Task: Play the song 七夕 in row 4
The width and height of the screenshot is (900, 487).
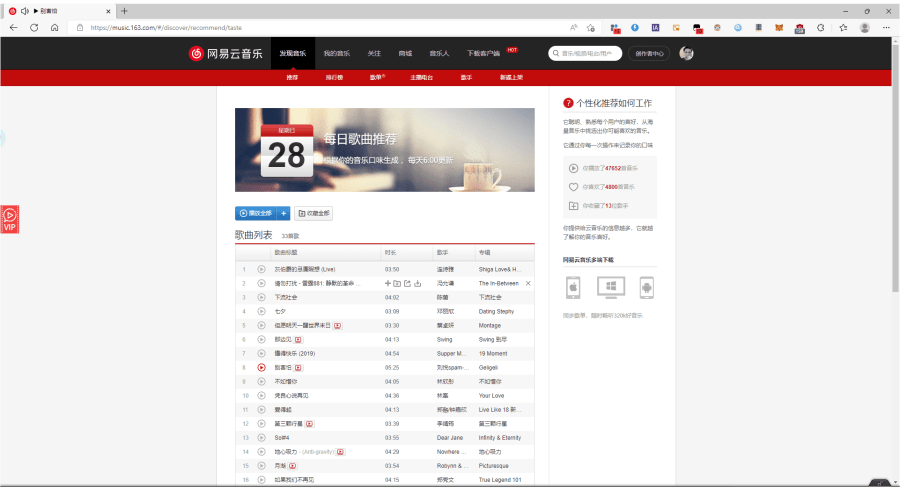Action: 261,311
